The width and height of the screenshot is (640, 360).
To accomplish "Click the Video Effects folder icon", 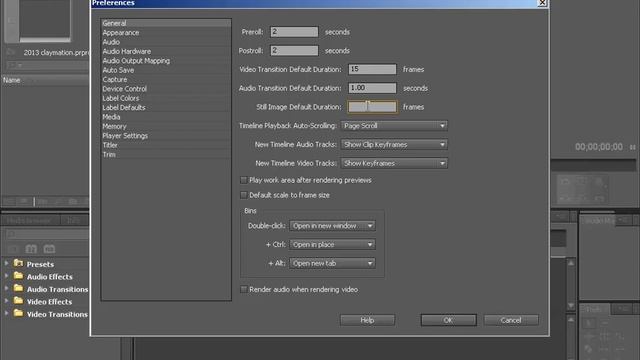I will [18, 301].
